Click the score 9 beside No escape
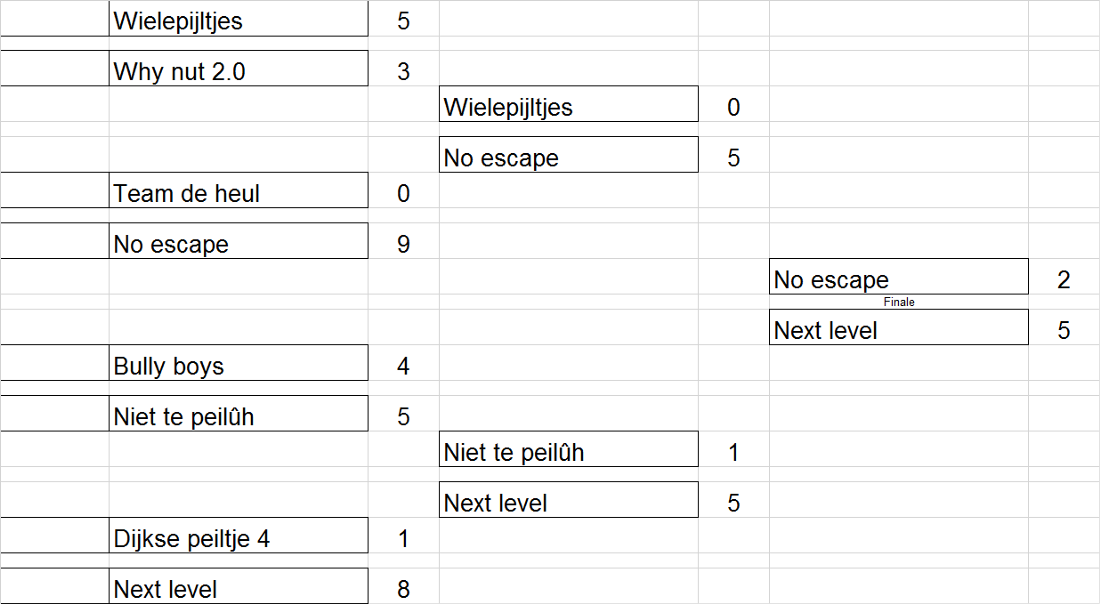This screenshot has height=604, width=1100. pyautogui.click(x=403, y=241)
